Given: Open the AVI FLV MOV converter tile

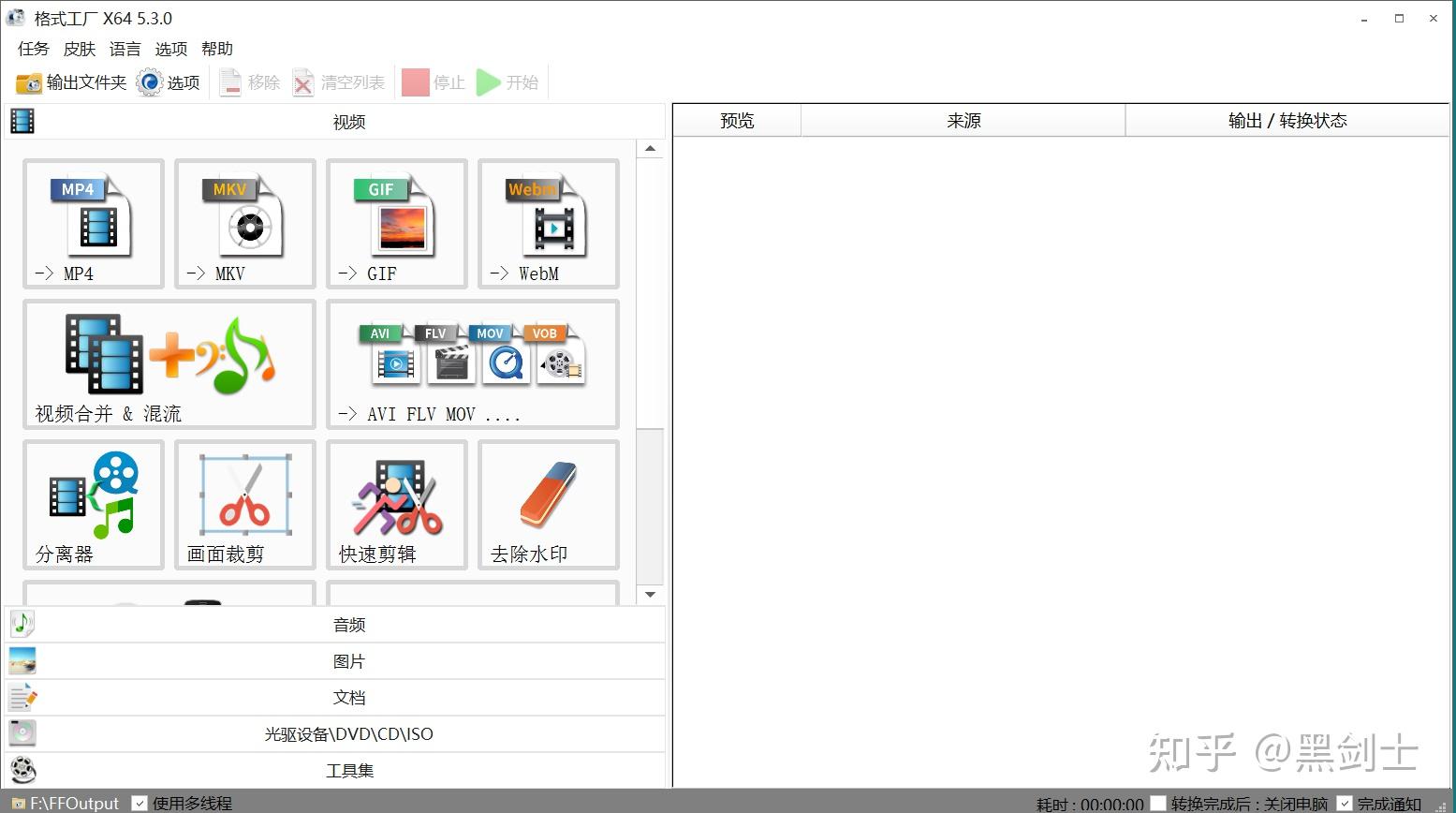Looking at the screenshot, I should coord(473,364).
